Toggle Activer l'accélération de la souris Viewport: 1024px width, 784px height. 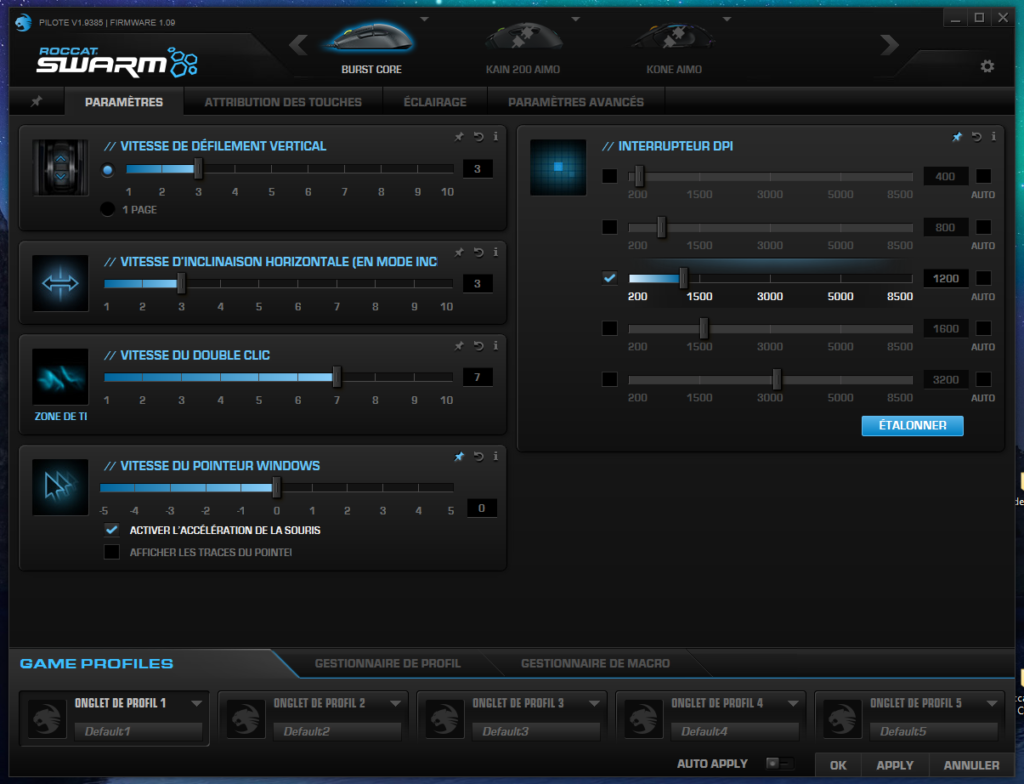click(x=112, y=530)
